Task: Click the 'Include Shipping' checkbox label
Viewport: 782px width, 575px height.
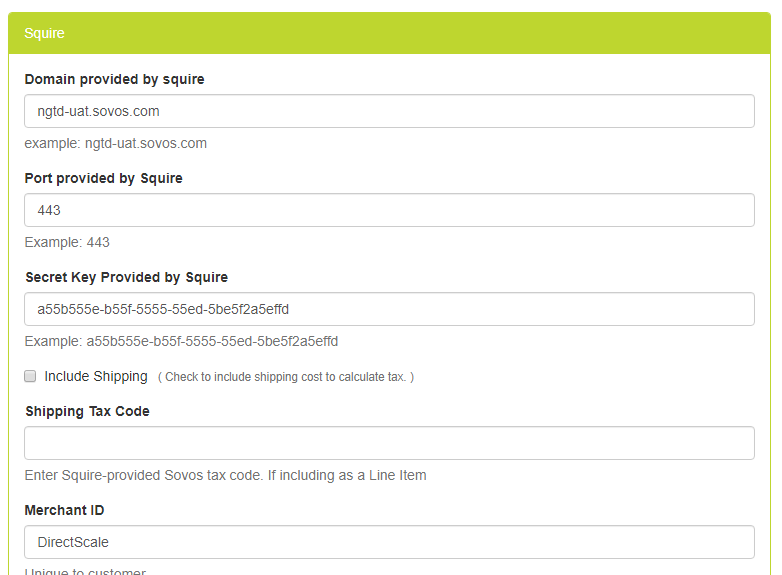Action: pyautogui.click(x=96, y=376)
